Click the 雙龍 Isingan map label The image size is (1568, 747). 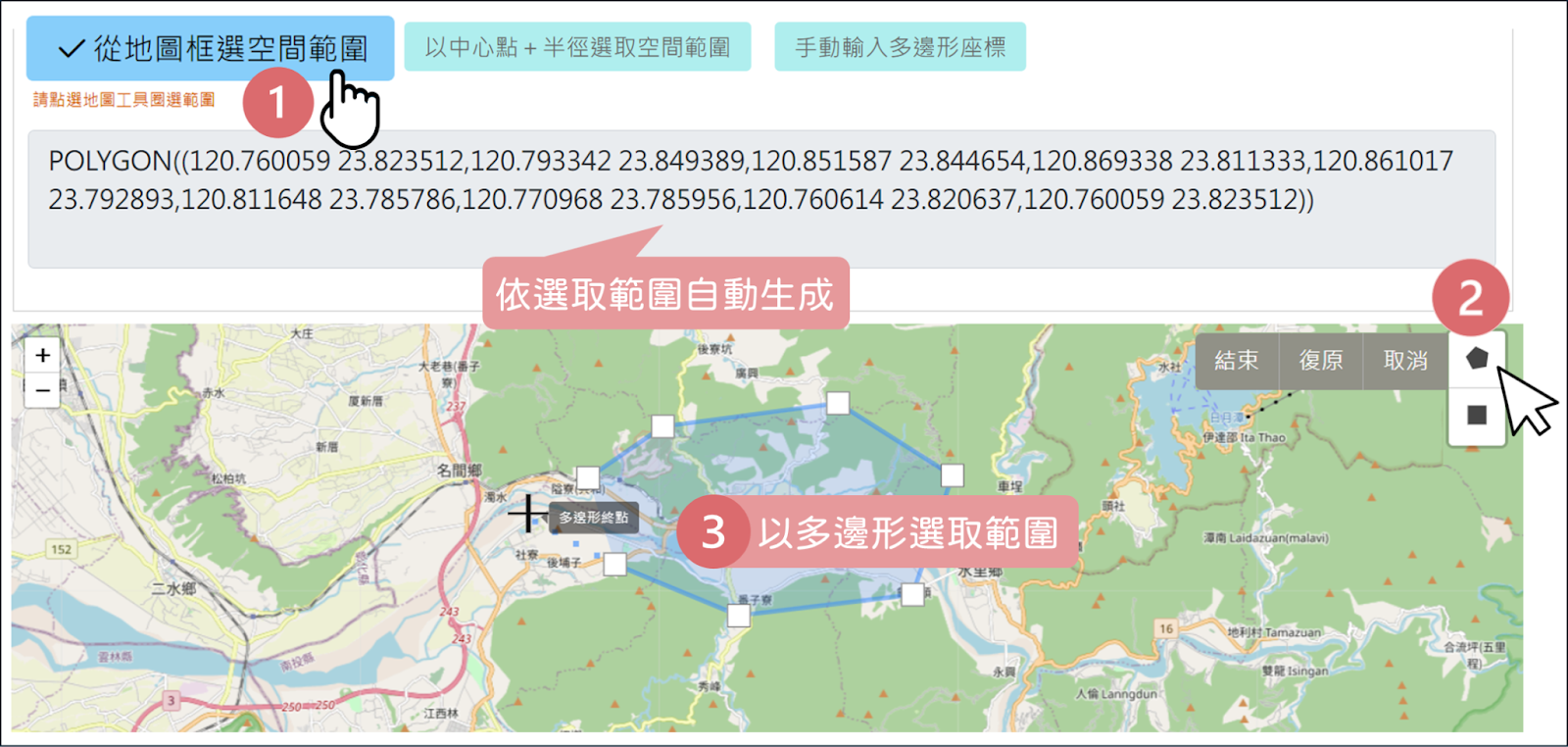[1295, 672]
